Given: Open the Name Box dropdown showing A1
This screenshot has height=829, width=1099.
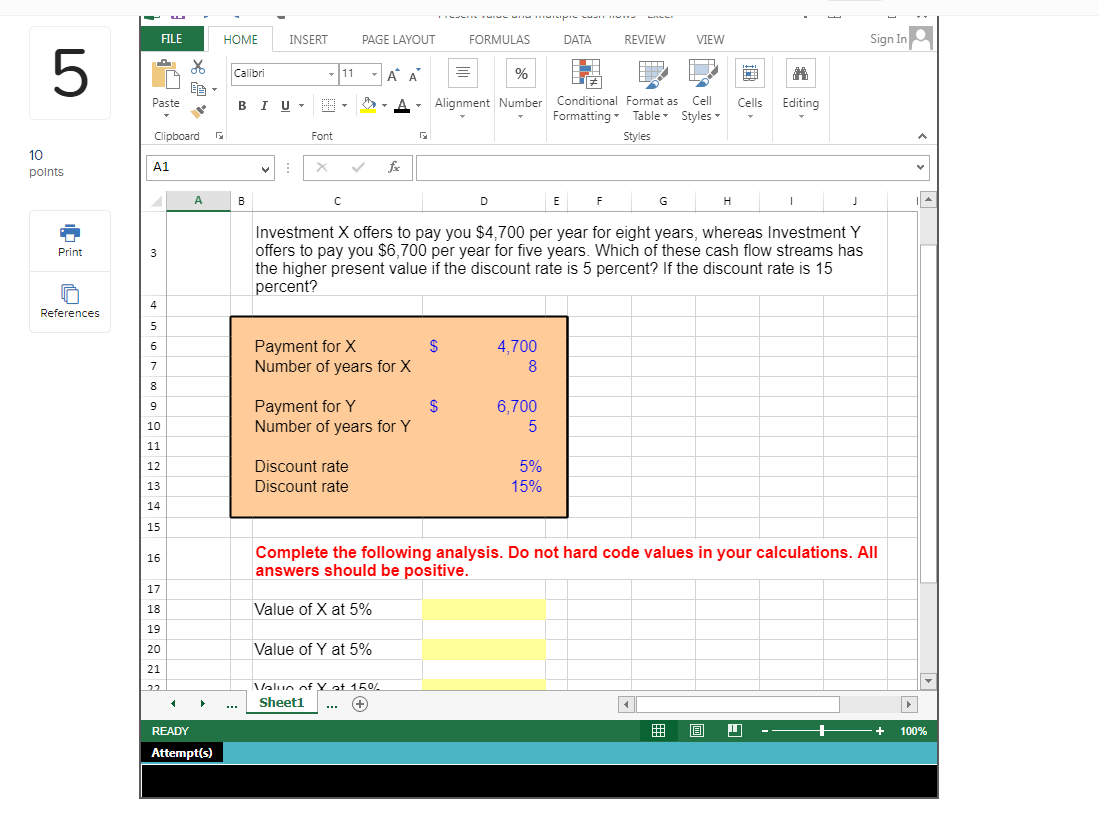Looking at the screenshot, I should point(265,168).
